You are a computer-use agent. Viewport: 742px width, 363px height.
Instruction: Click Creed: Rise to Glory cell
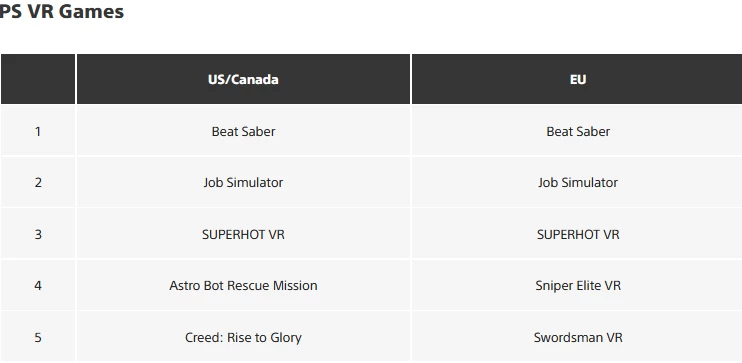243,337
